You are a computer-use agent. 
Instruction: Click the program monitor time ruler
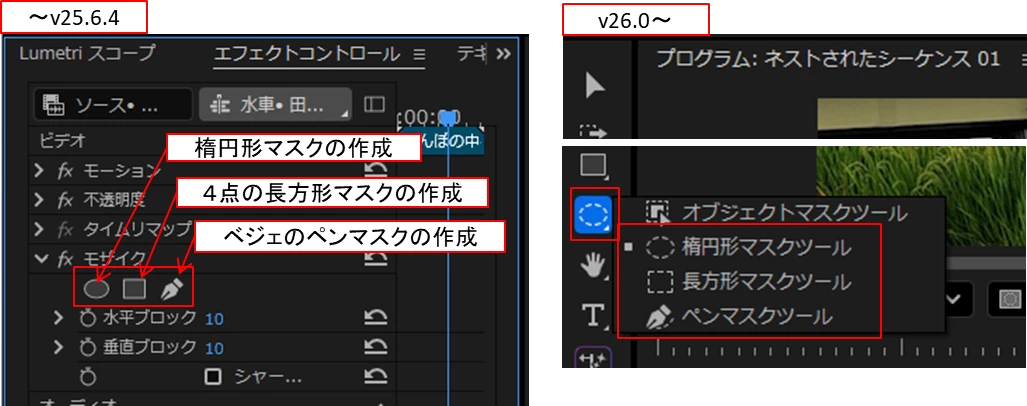coord(841,348)
